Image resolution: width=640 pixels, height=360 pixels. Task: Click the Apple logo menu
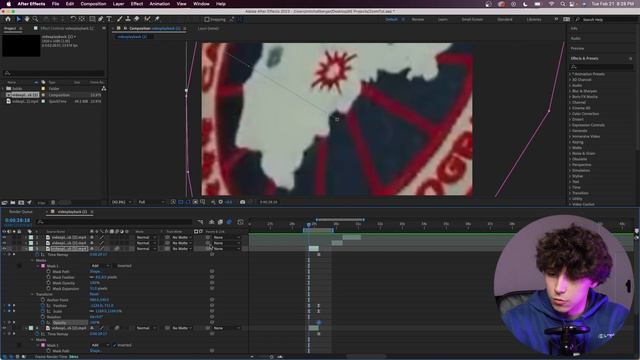tap(8, 4)
